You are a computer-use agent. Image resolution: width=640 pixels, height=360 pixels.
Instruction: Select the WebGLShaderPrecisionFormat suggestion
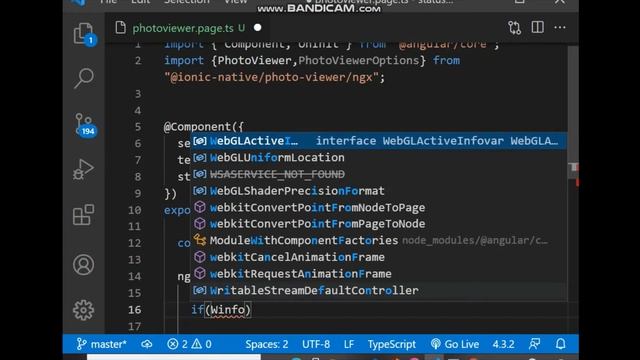[x=378, y=191]
